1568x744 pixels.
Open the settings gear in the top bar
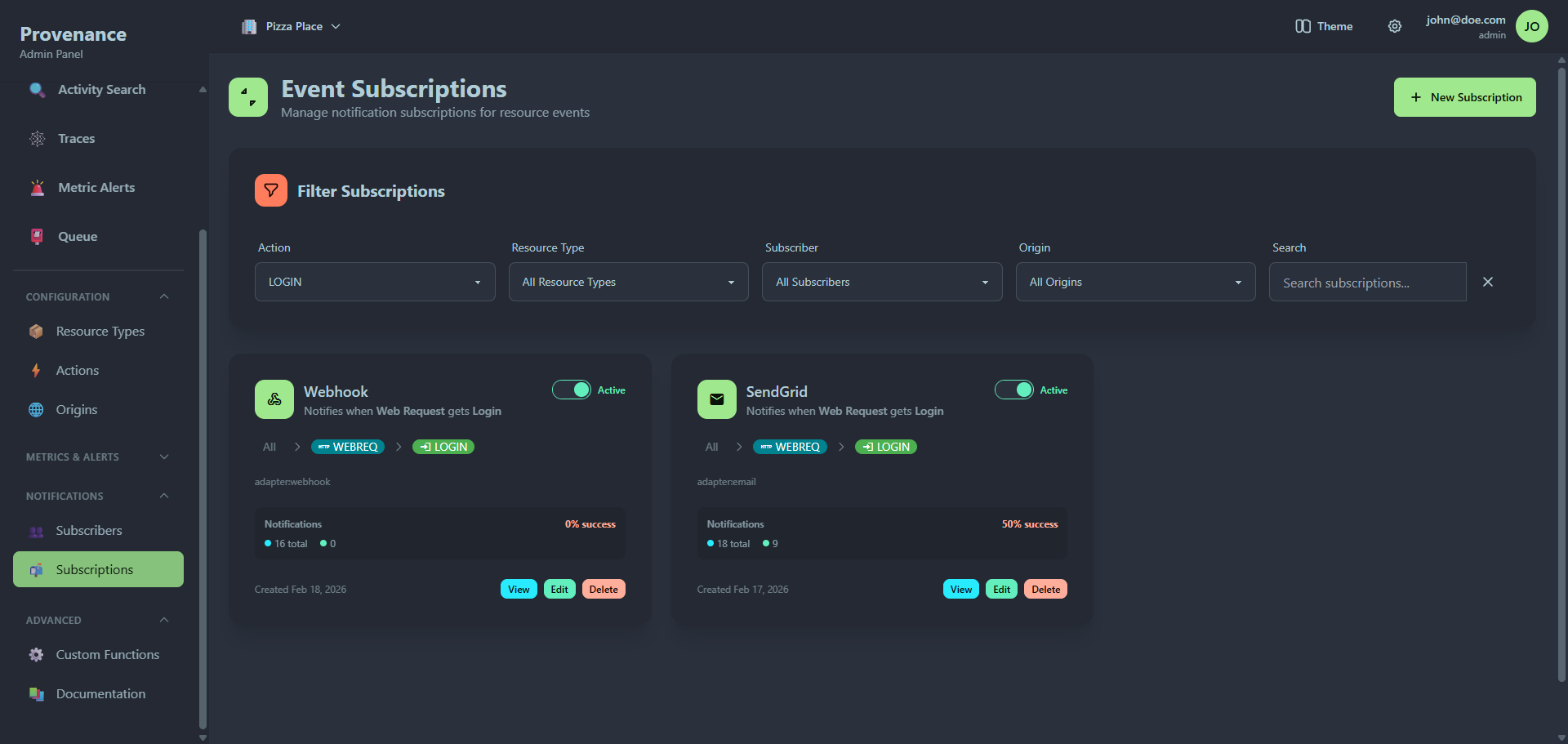(1395, 26)
